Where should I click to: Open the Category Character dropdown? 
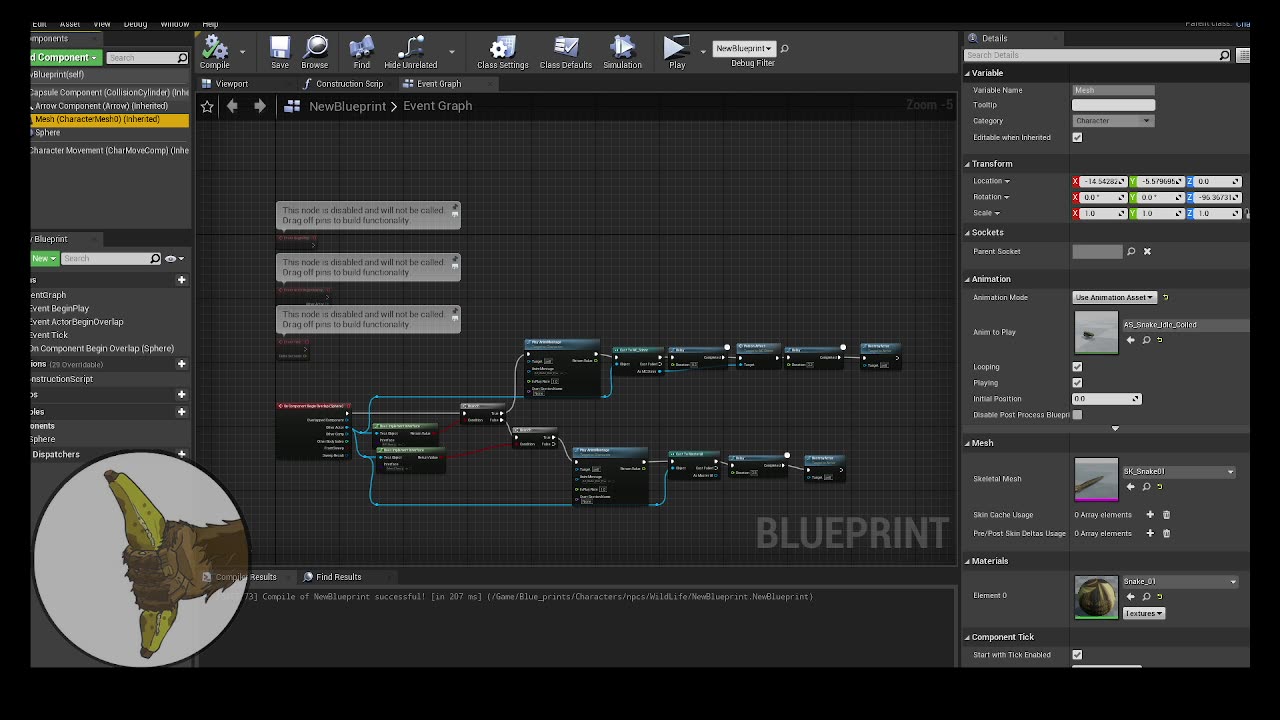point(1113,121)
